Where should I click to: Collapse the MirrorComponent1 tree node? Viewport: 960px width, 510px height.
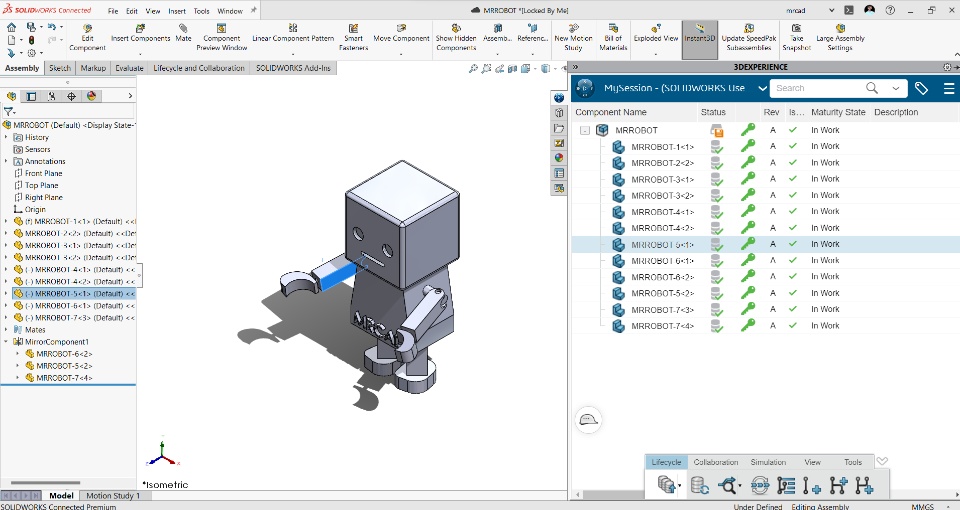(x=6, y=342)
